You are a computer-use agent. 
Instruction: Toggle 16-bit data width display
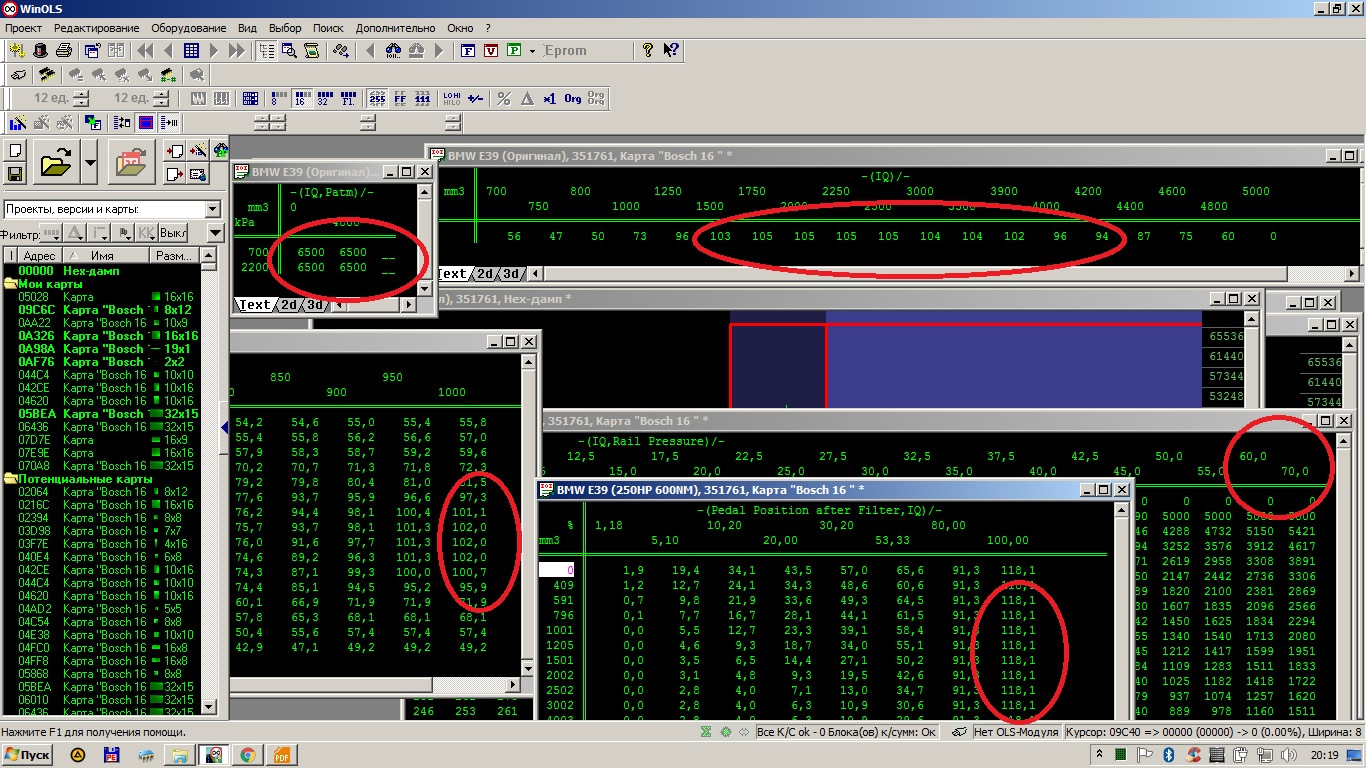pos(299,98)
